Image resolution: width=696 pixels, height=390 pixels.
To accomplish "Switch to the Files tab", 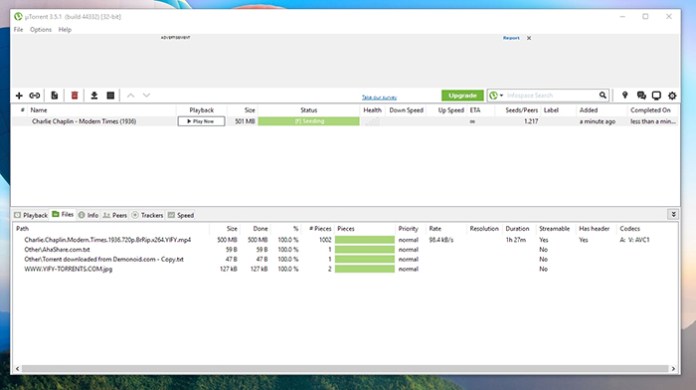I will [x=63, y=215].
